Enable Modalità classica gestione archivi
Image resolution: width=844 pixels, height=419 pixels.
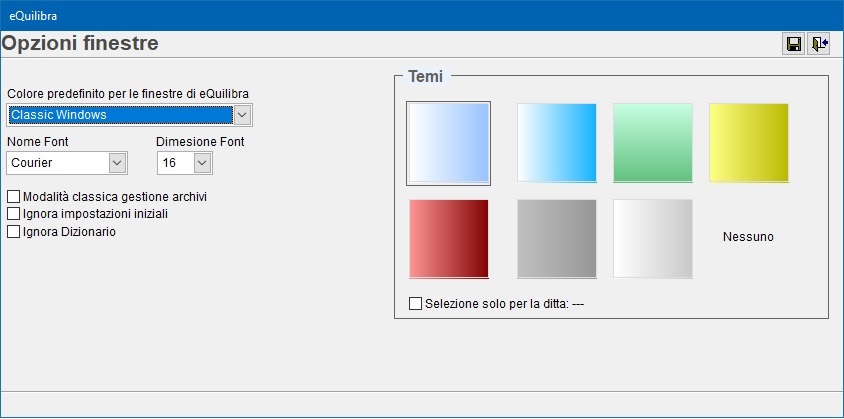(14, 197)
